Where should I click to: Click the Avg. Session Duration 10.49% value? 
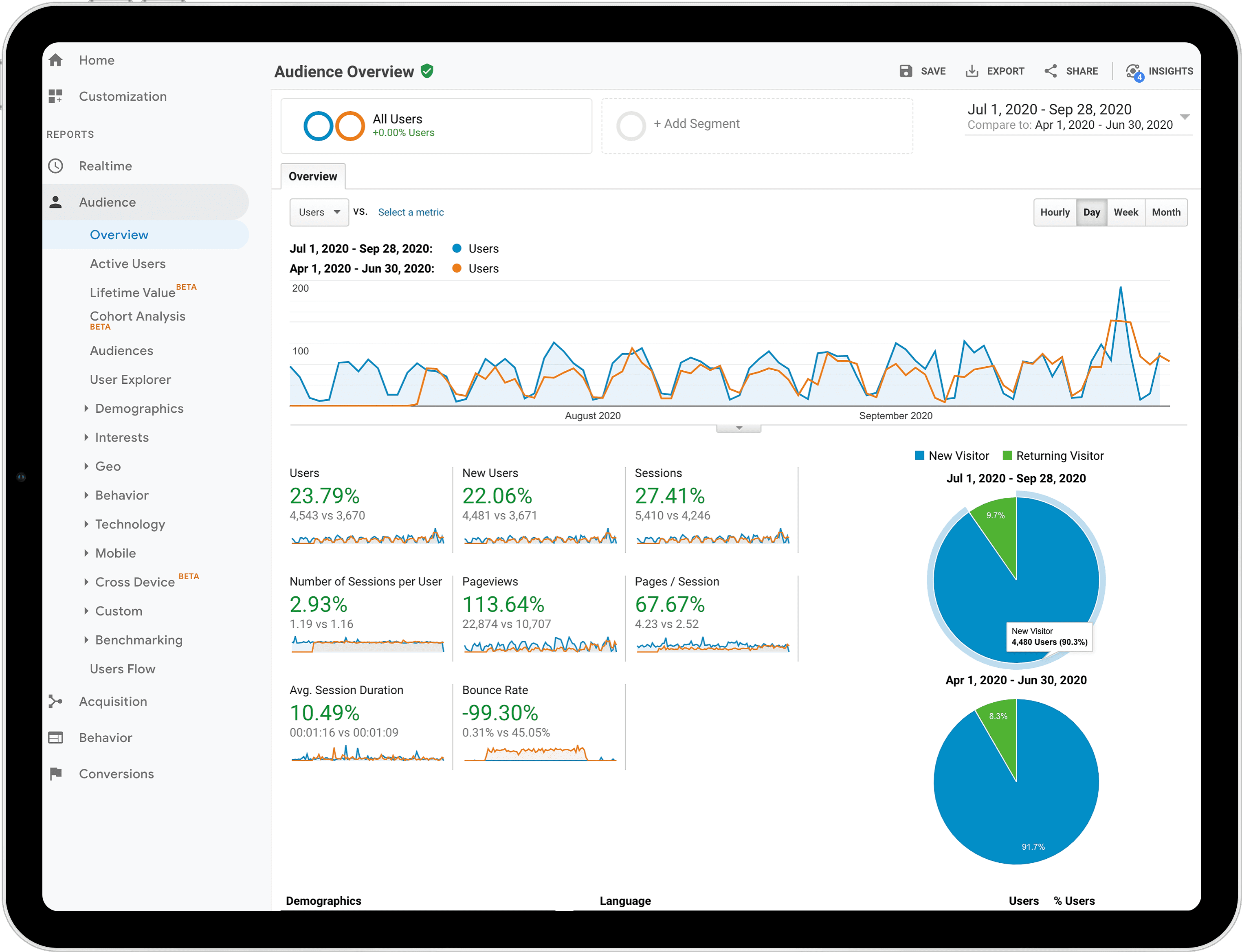point(325,713)
